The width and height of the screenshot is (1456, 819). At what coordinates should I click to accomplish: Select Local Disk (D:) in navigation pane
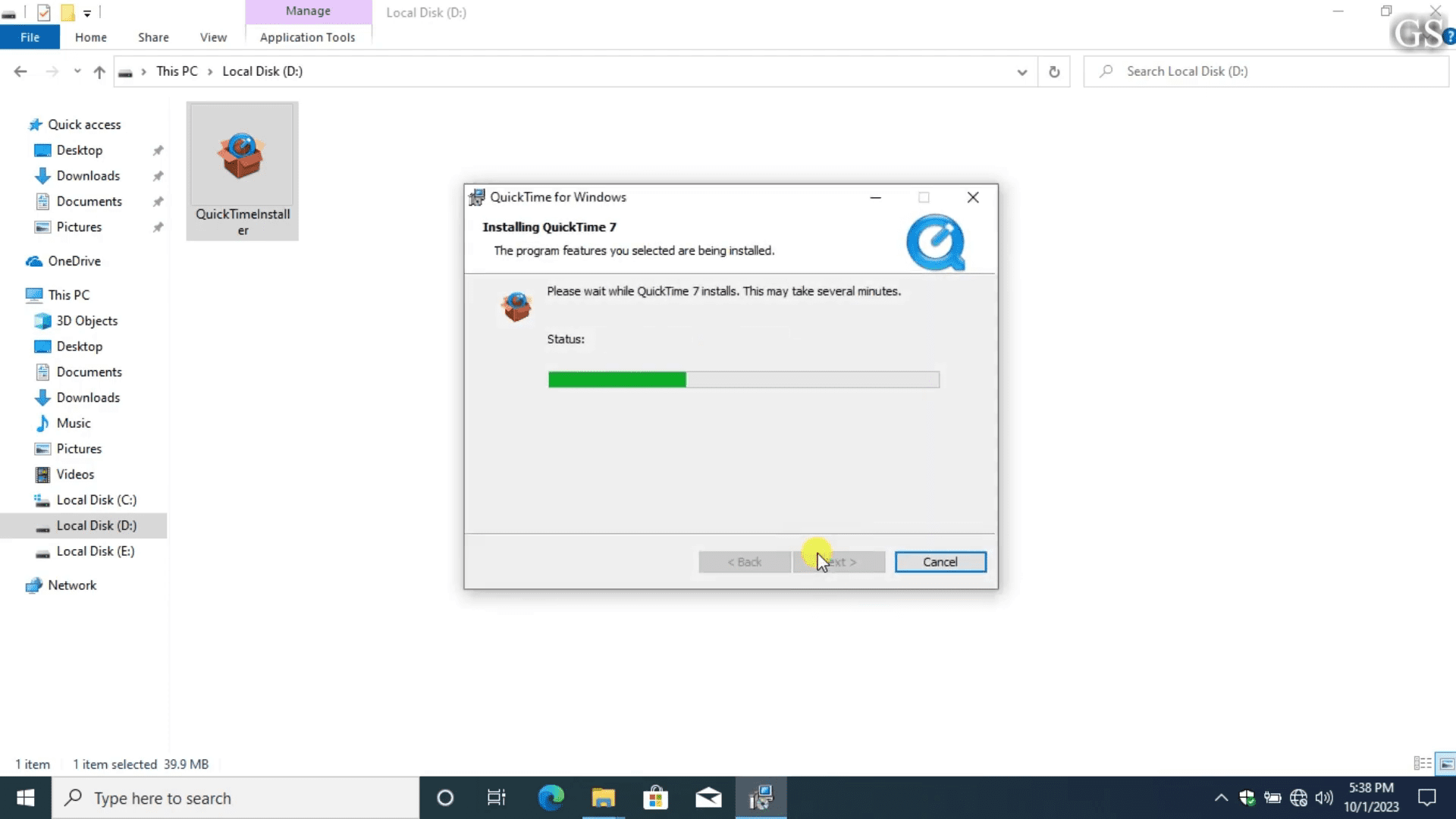pyautogui.click(x=96, y=526)
